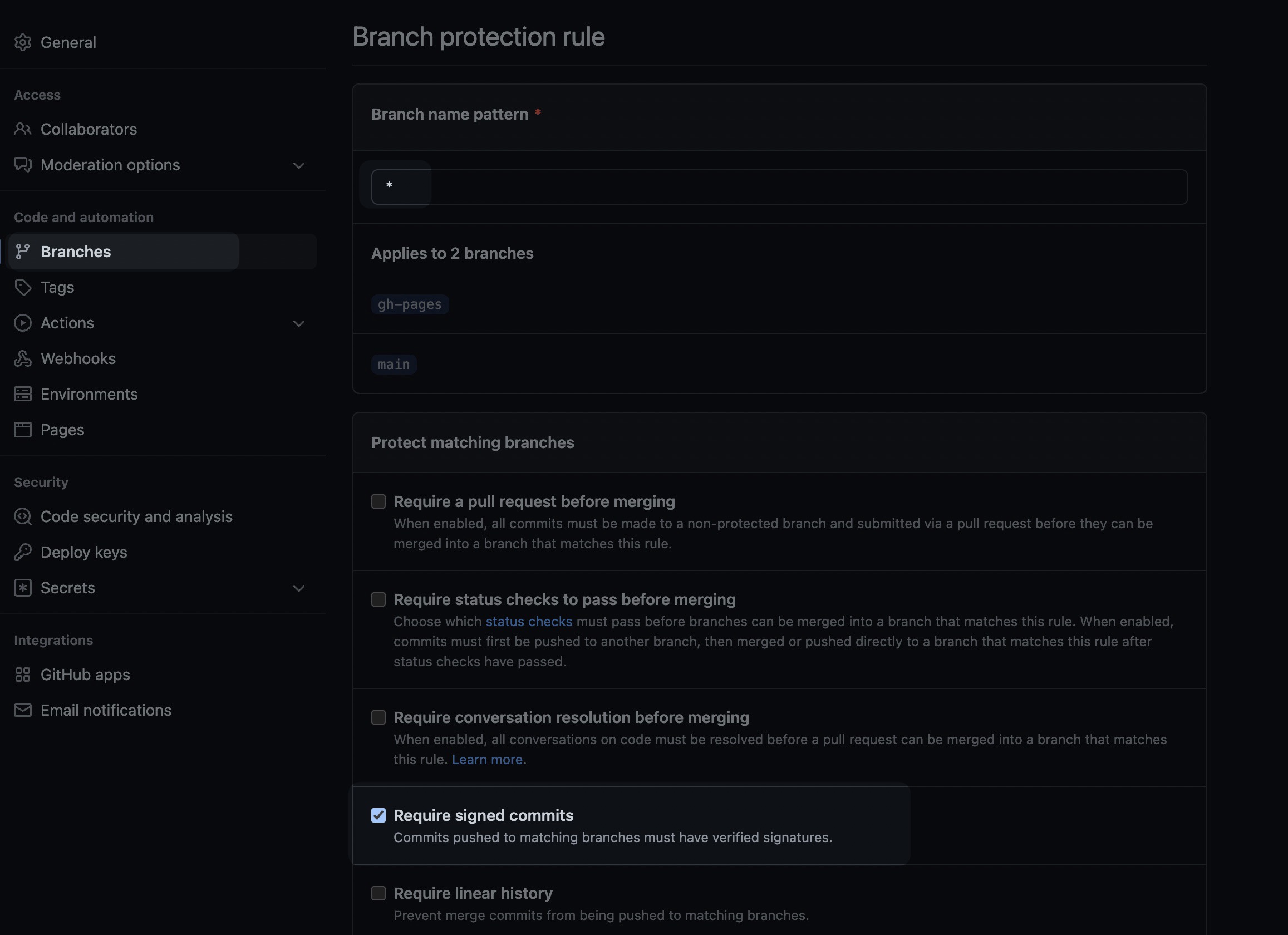Click the Moderation options comment icon
This screenshot has width=1288, height=935.
[x=23, y=165]
